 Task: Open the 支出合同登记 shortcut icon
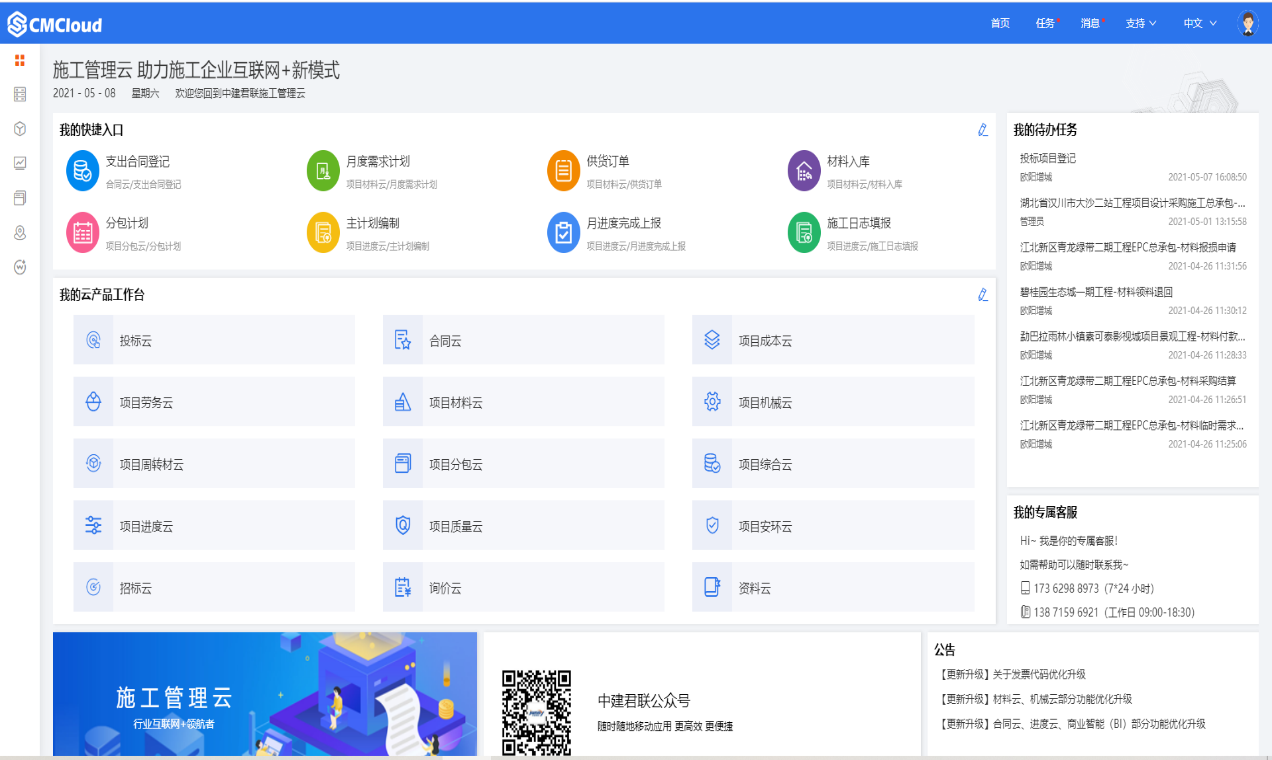point(83,170)
